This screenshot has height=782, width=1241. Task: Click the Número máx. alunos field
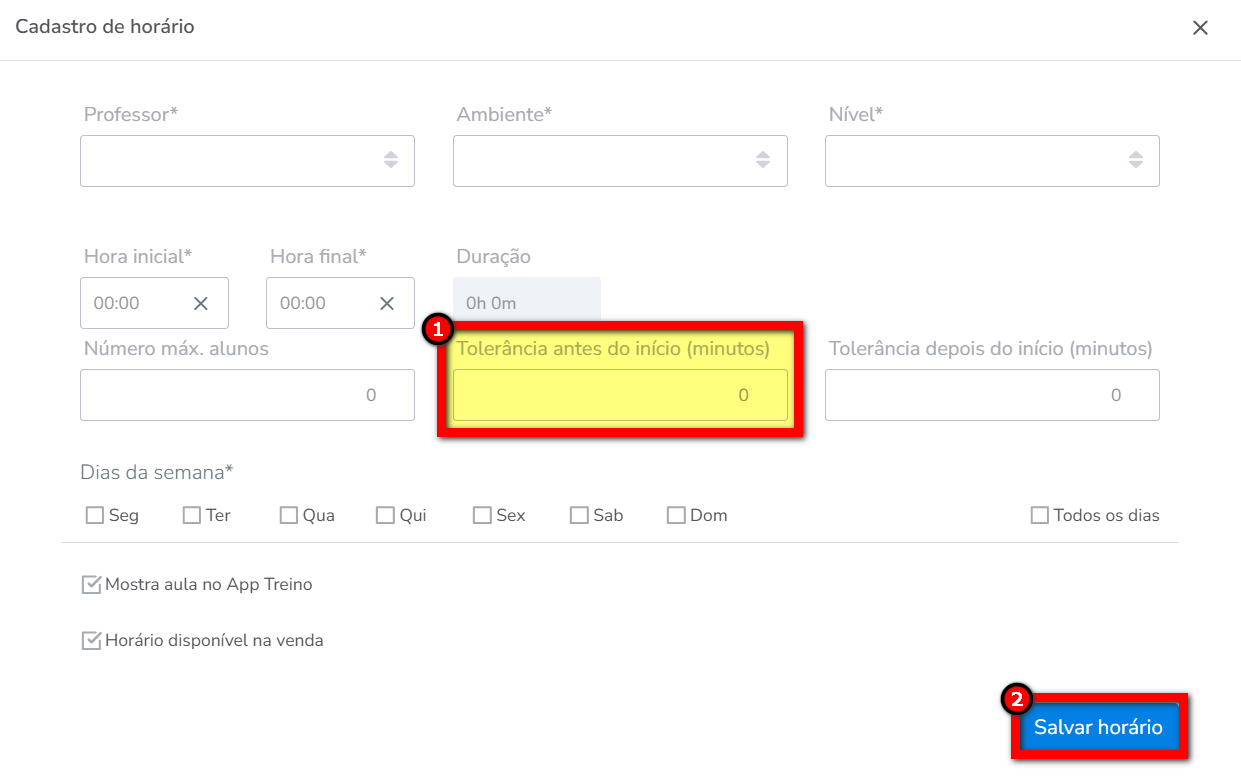[247, 395]
